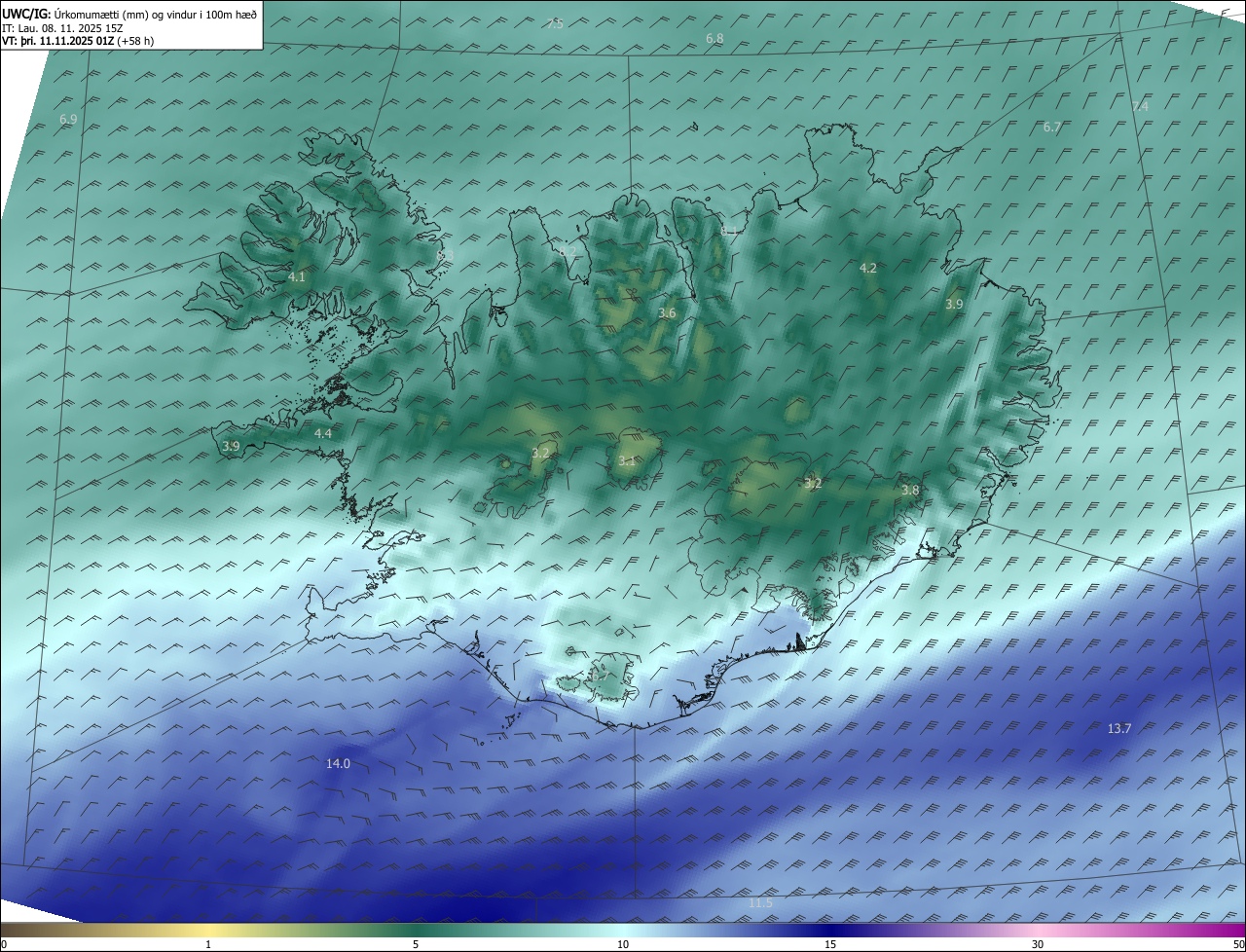1246x952 pixels.
Task: Click the 6.9 value label on the map
Action: tap(68, 119)
